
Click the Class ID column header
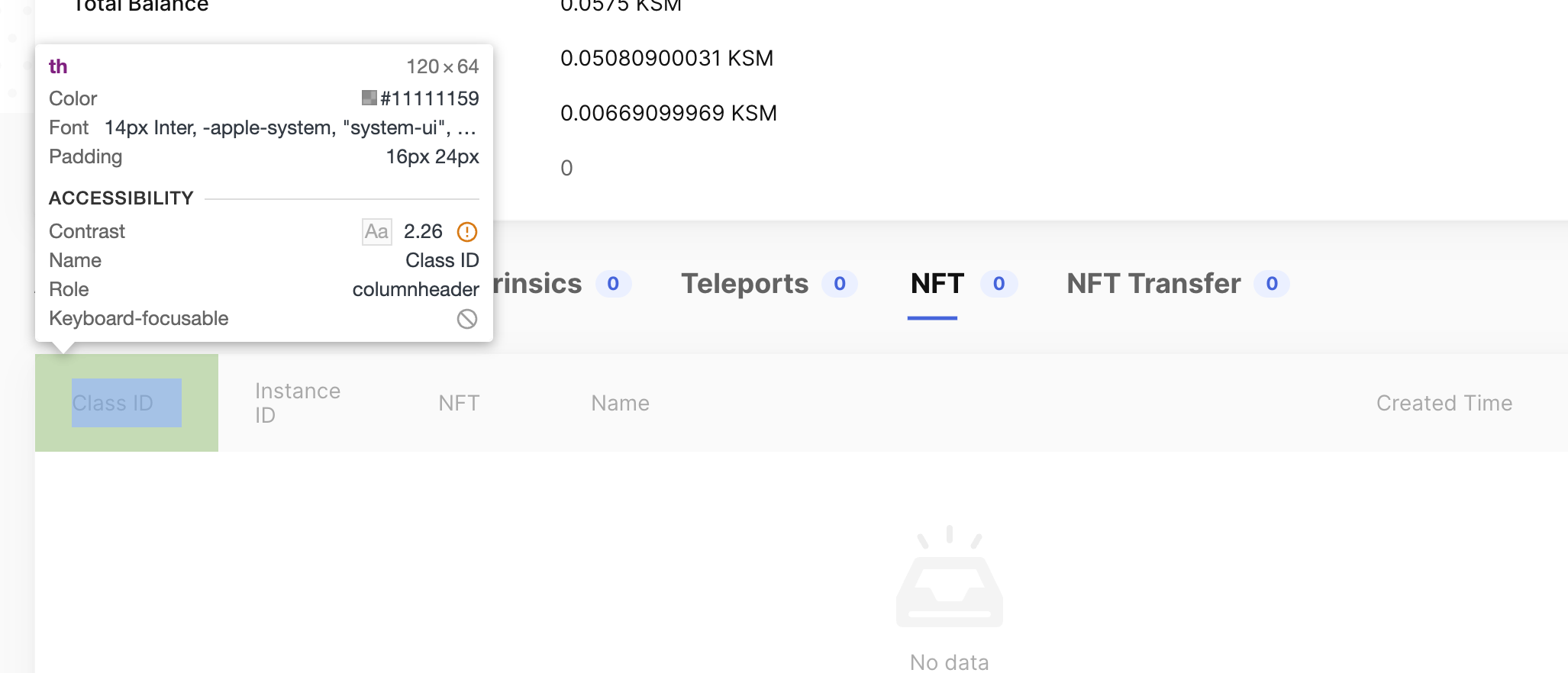(127, 403)
